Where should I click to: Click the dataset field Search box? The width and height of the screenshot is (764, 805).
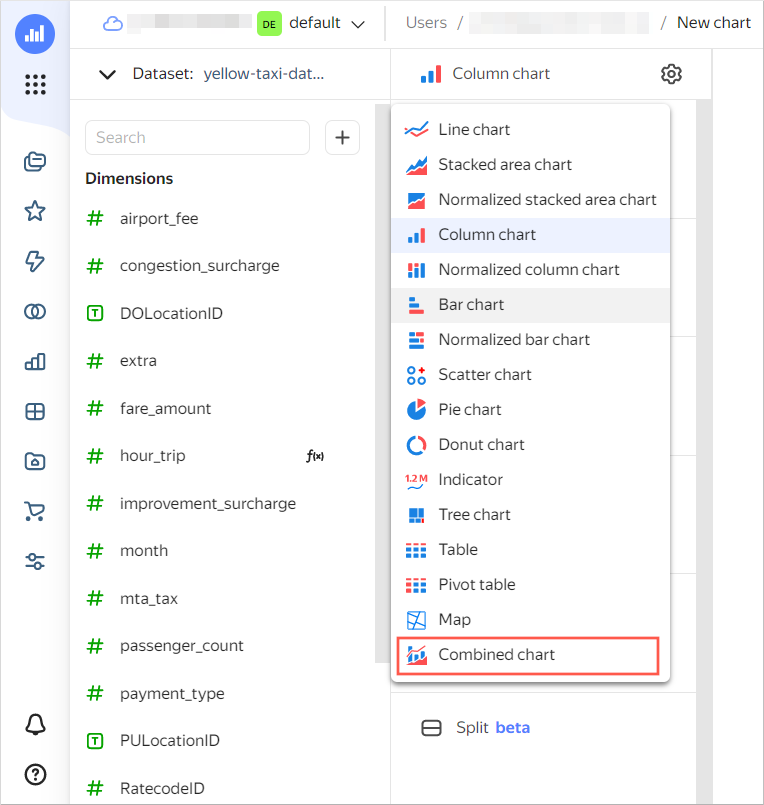pos(197,138)
